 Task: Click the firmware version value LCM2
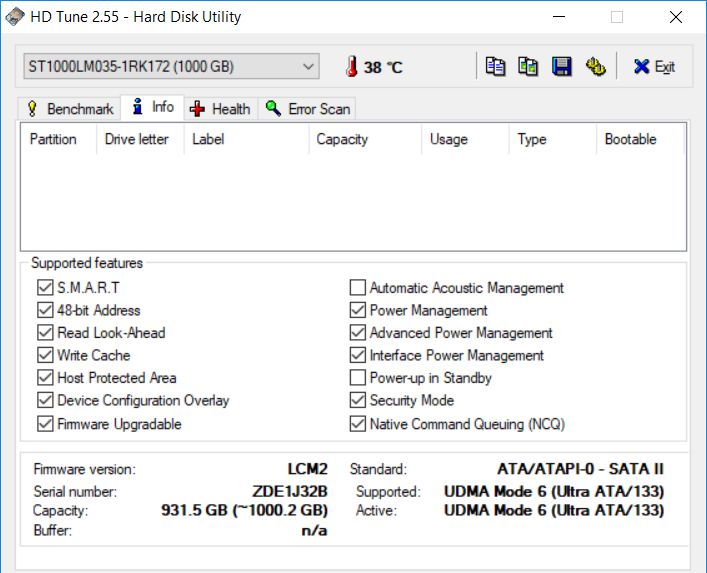(308, 469)
